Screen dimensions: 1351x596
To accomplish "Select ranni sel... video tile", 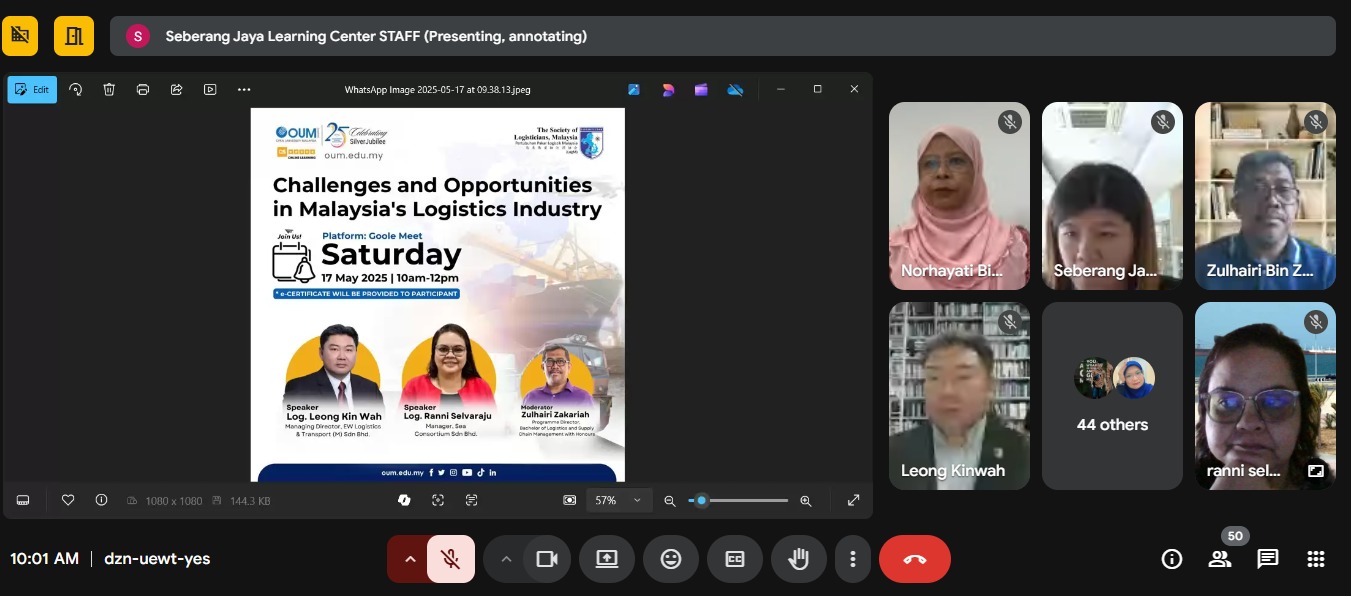I will pyautogui.click(x=1265, y=396).
